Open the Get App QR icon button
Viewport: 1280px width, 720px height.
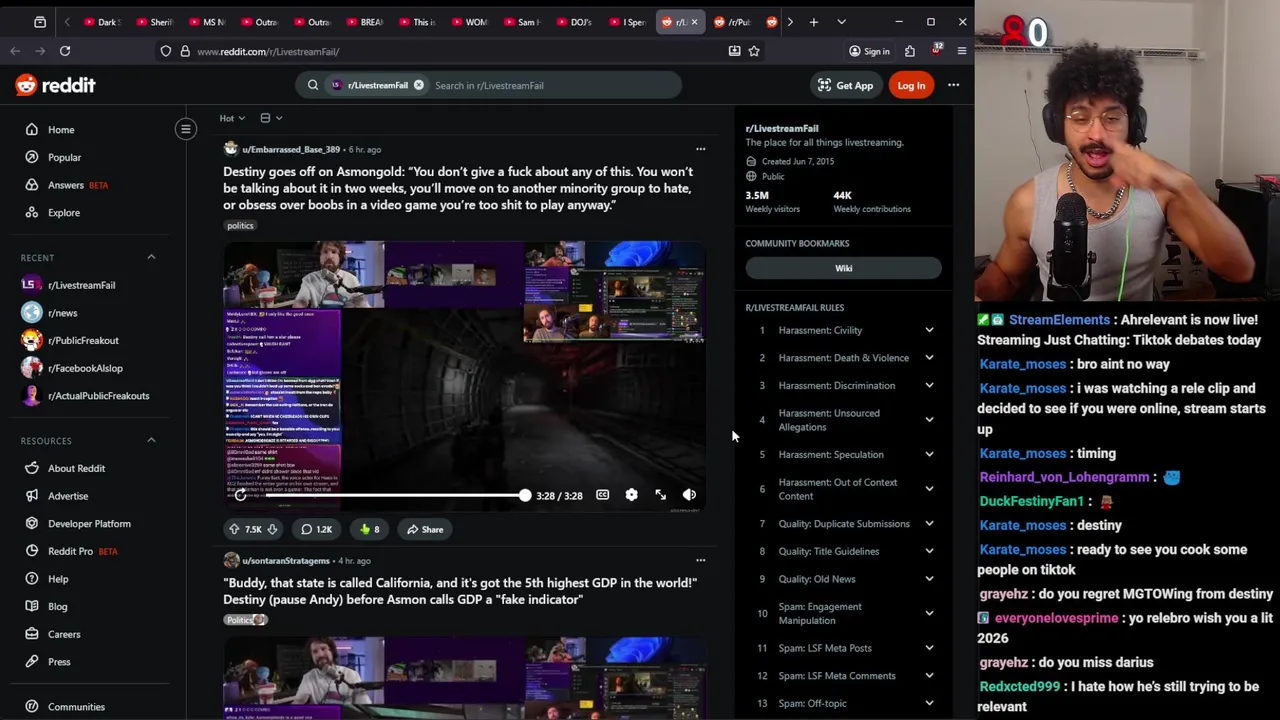(846, 85)
